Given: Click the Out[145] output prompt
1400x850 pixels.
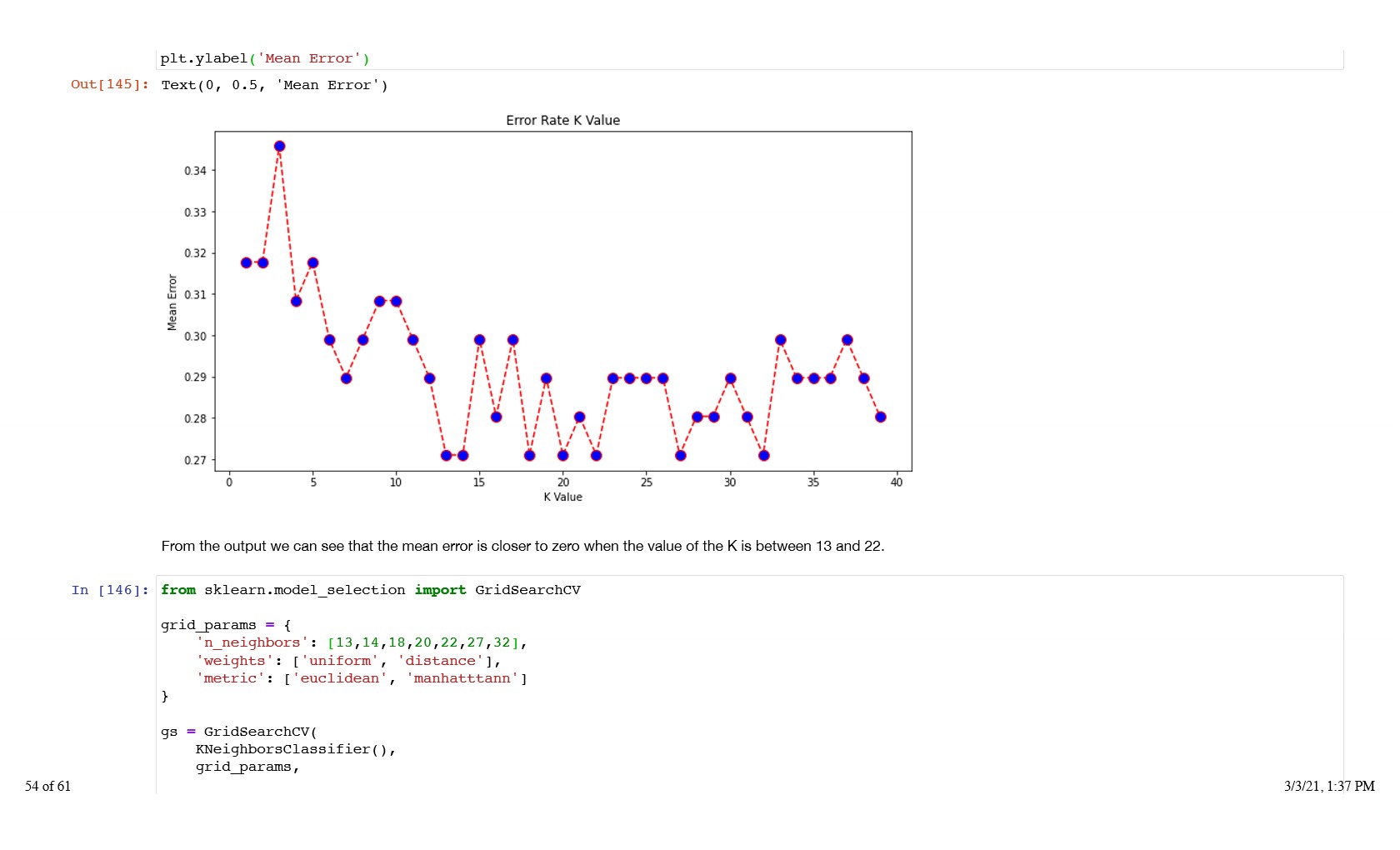Looking at the screenshot, I should coord(110,84).
